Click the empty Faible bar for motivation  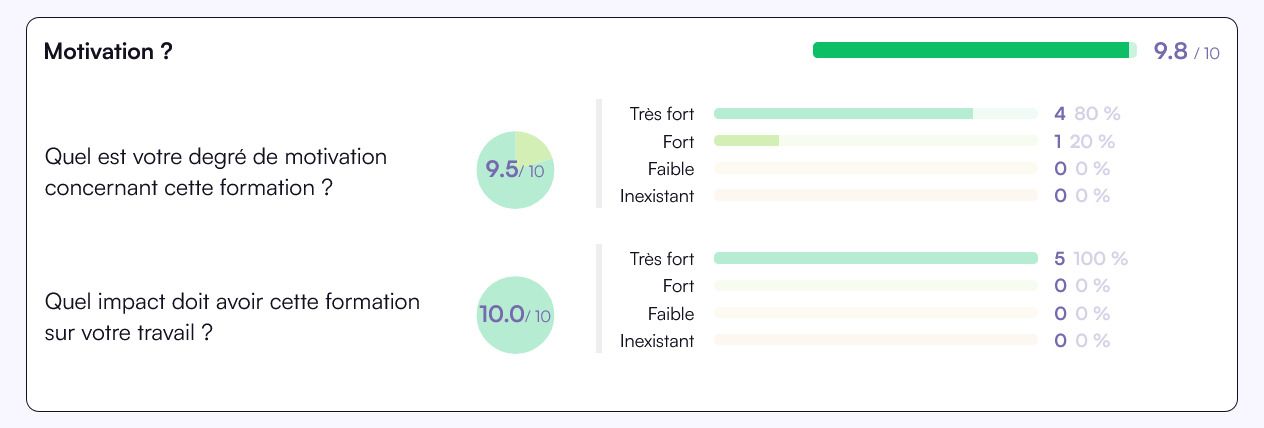coord(876,169)
